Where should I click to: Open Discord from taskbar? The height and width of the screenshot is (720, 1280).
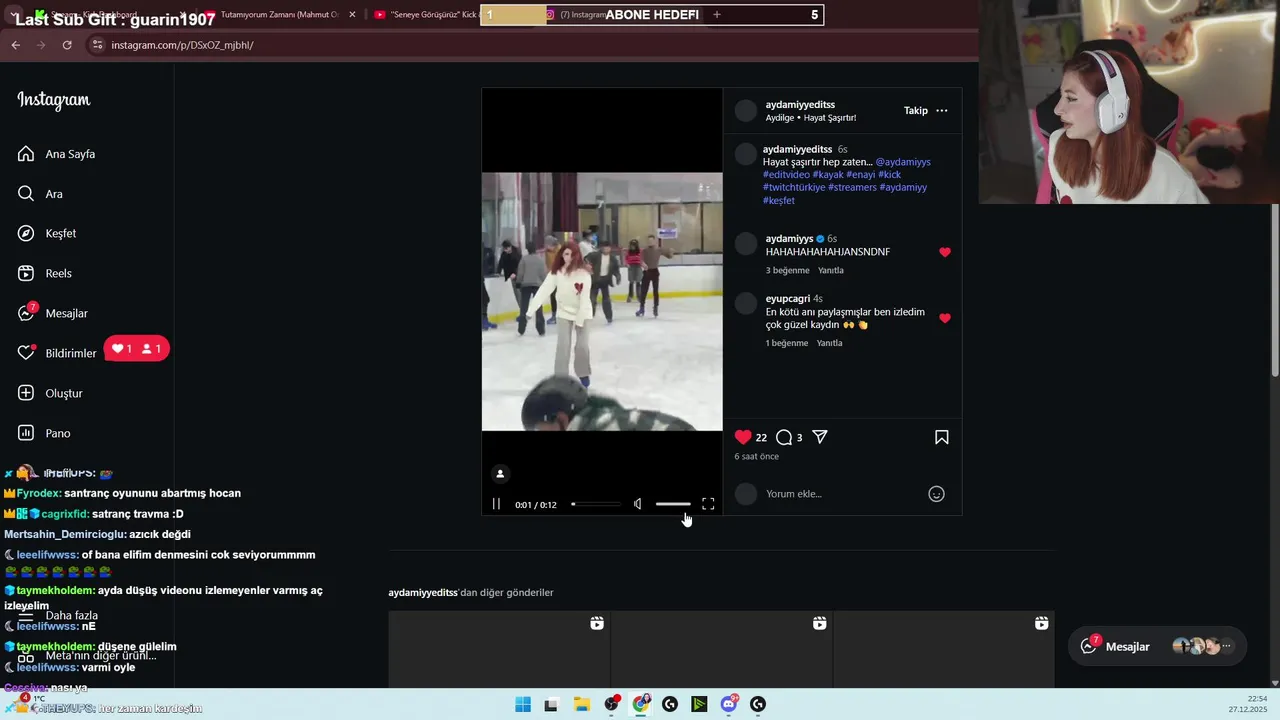[x=729, y=704]
